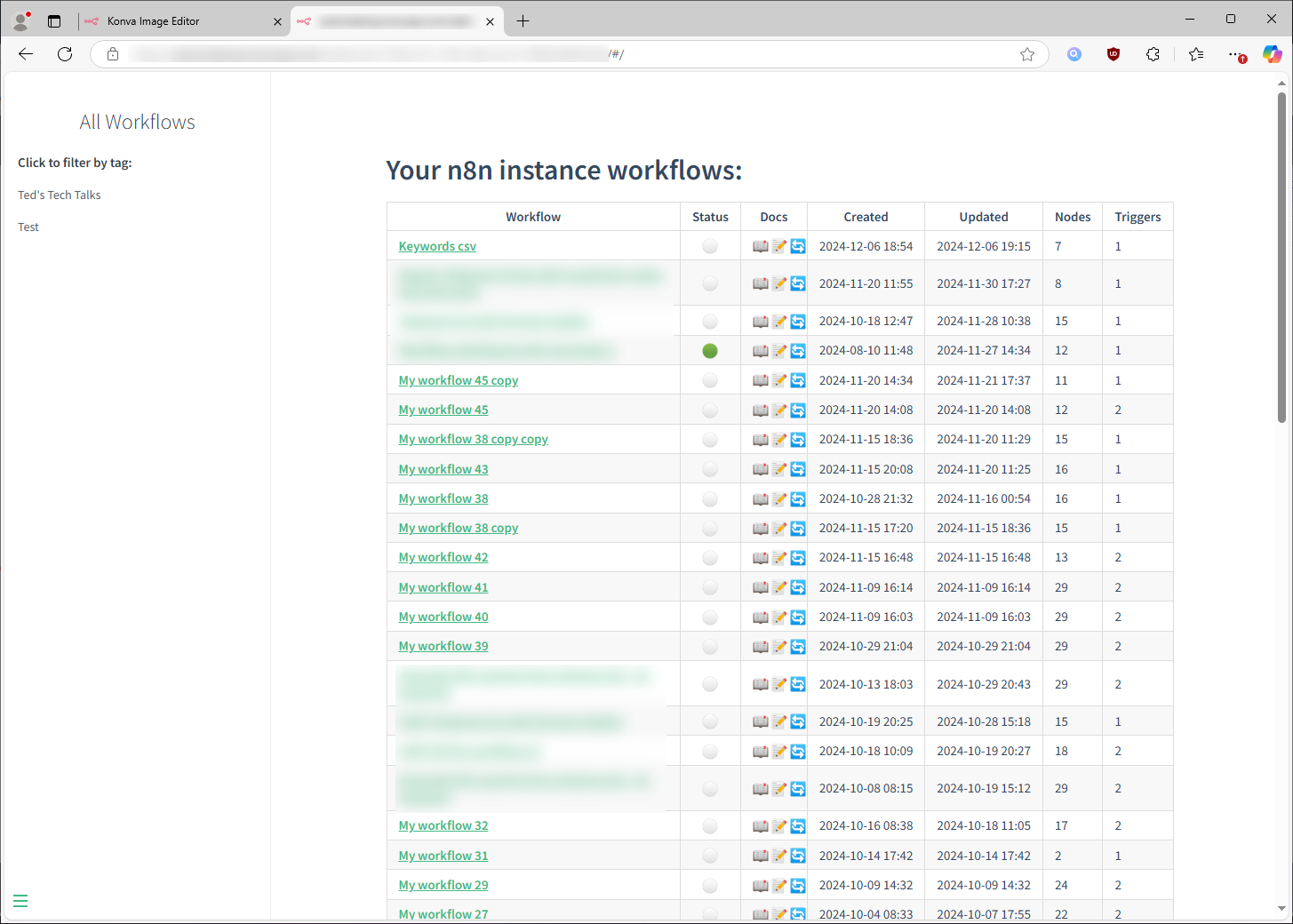
Task: Click the All Workflows sidebar heading
Action: (x=137, y=122)
